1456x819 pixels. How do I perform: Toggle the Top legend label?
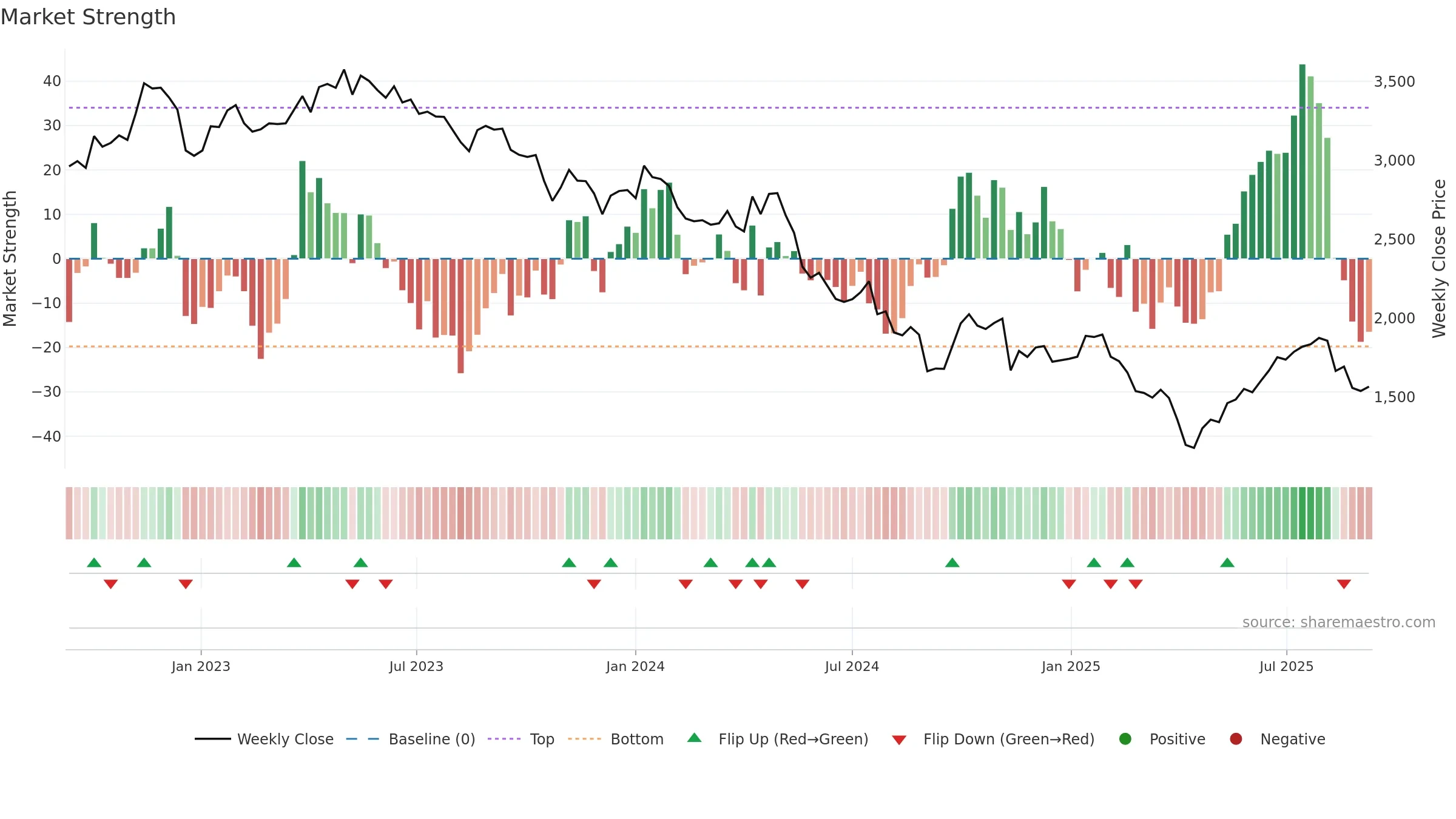[x=542, y=739]
